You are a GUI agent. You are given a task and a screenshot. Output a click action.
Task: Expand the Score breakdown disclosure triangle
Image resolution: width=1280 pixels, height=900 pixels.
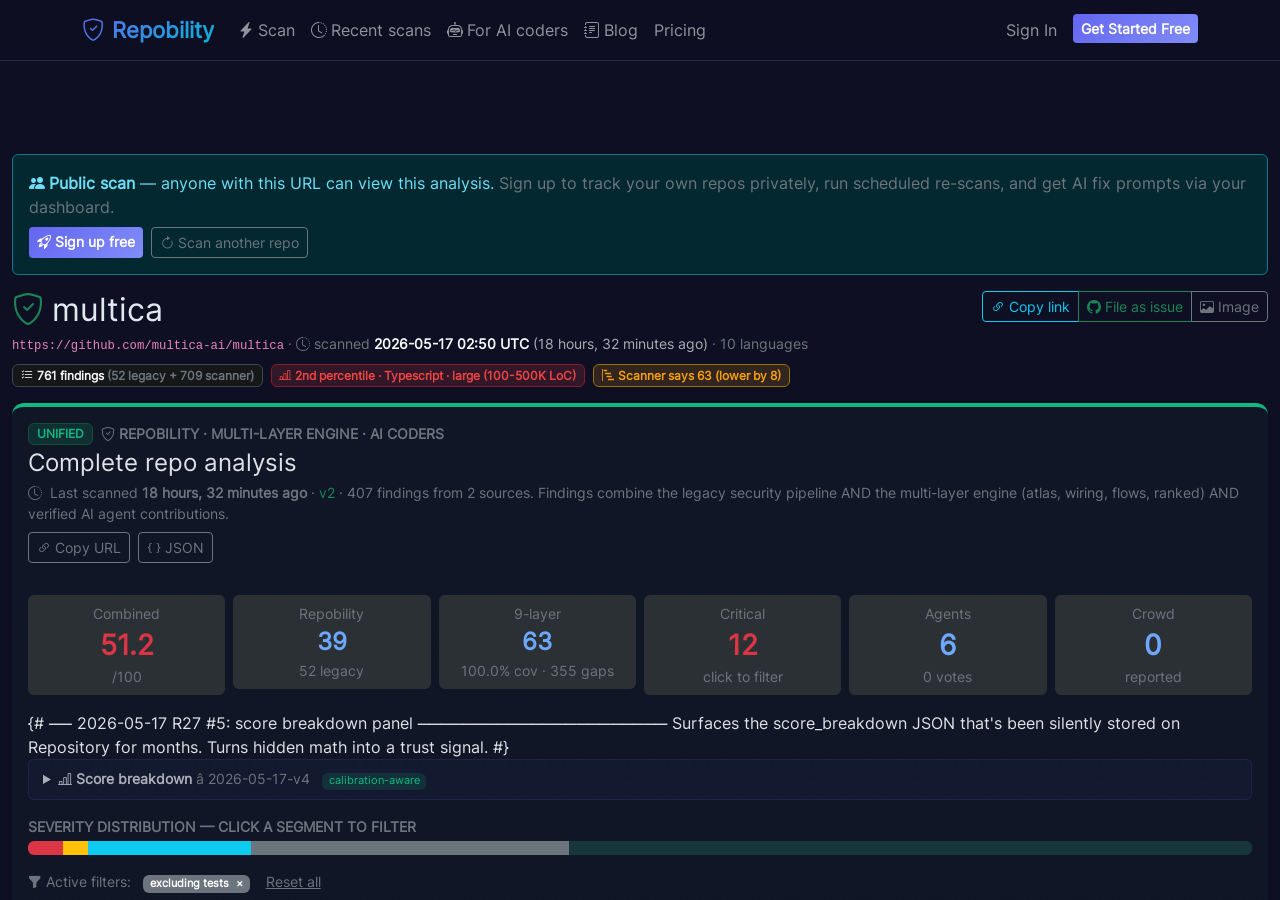(x=46, y=779)
